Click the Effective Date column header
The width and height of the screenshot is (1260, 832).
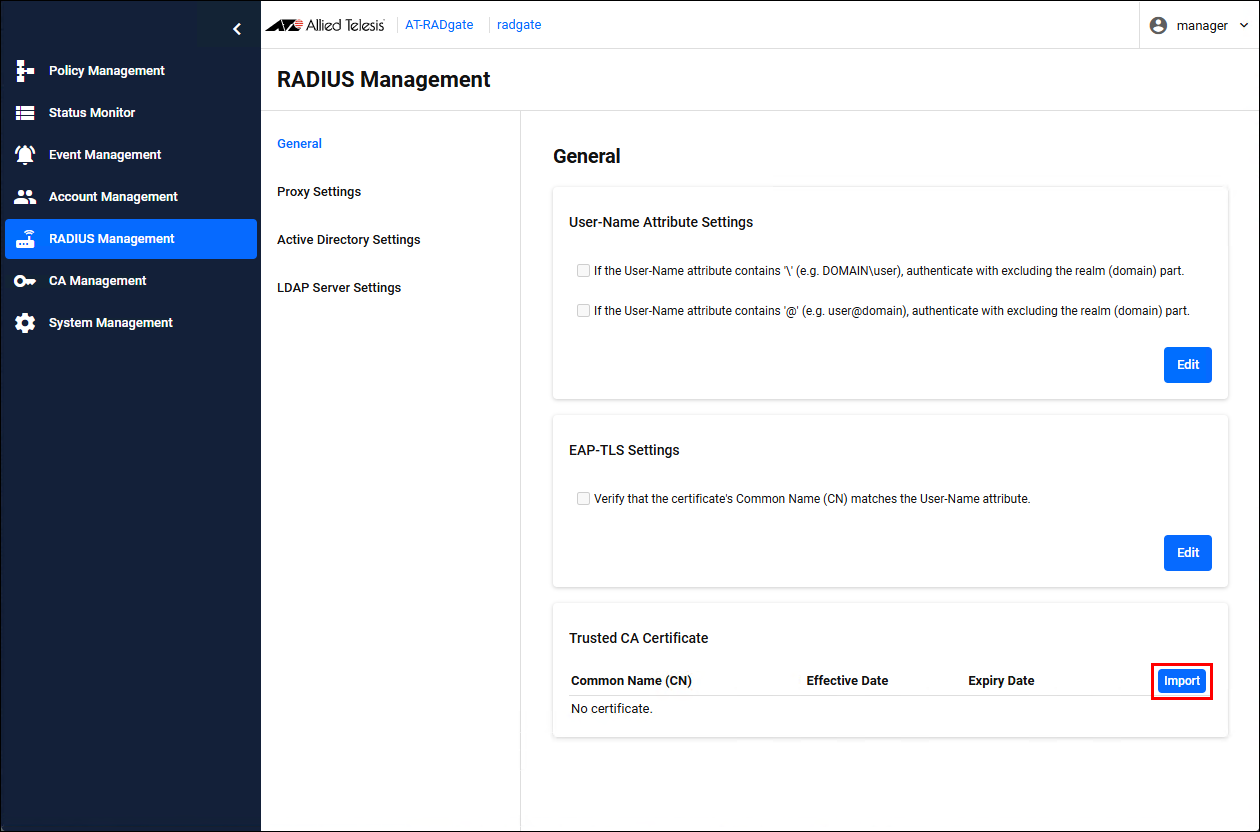847,681
